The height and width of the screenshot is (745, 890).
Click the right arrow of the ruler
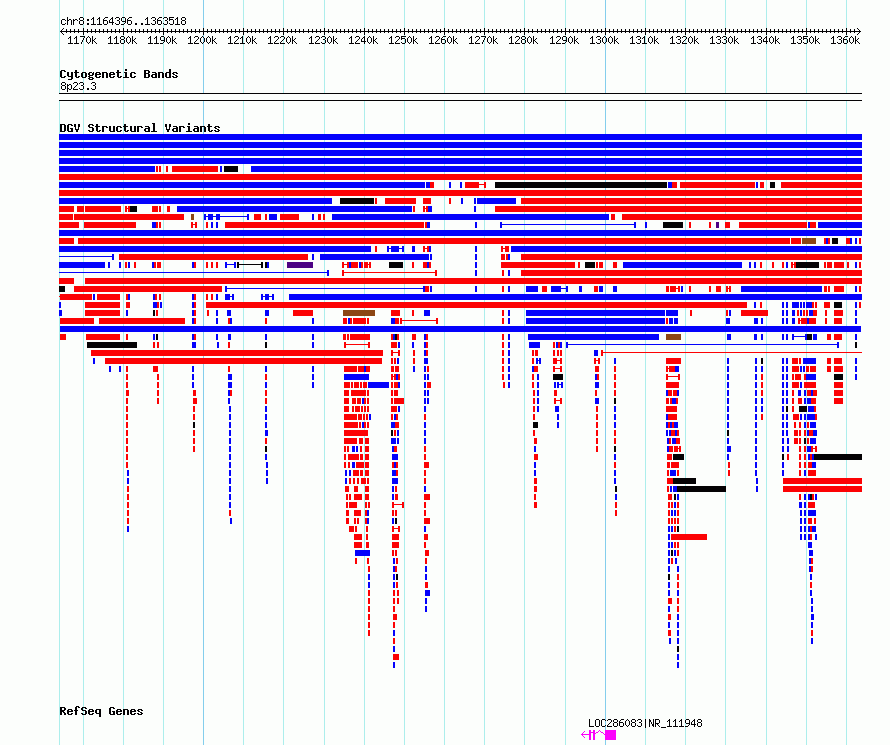tap(859, 32)
